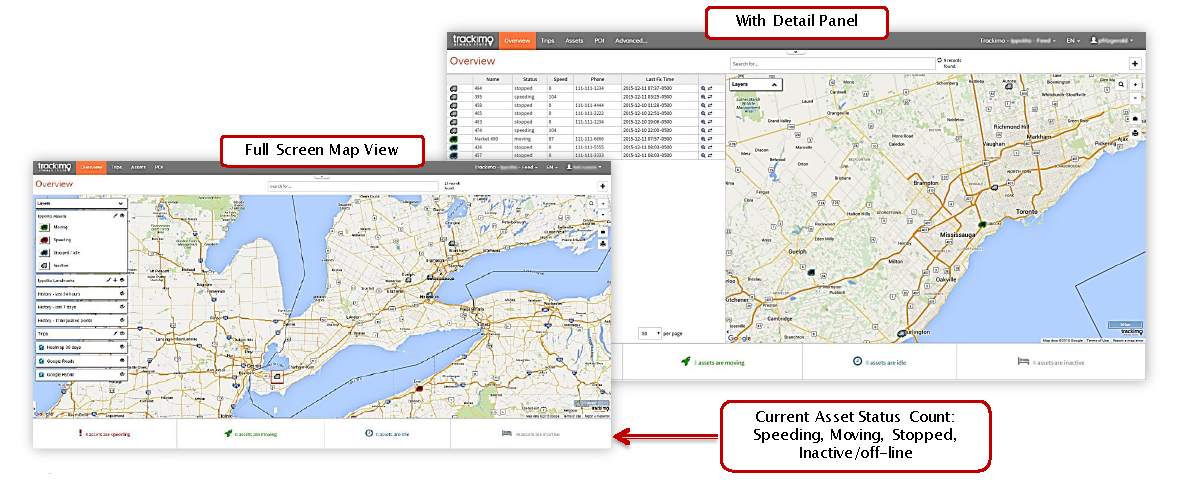The height and width of the screenshot is (497, 1180).
Task: Sort table by Speed column header
Action: [559, 79]
